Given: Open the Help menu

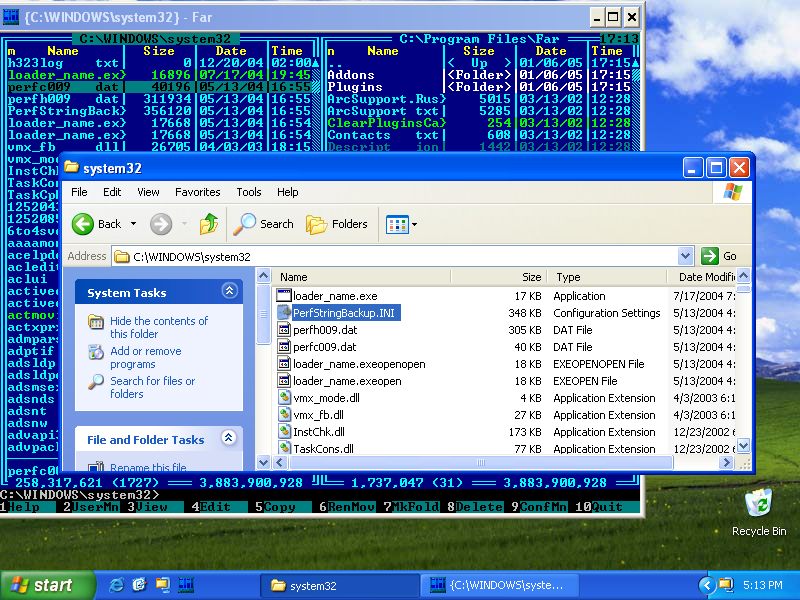Looking at the screenshot, I should coord(287,192).
